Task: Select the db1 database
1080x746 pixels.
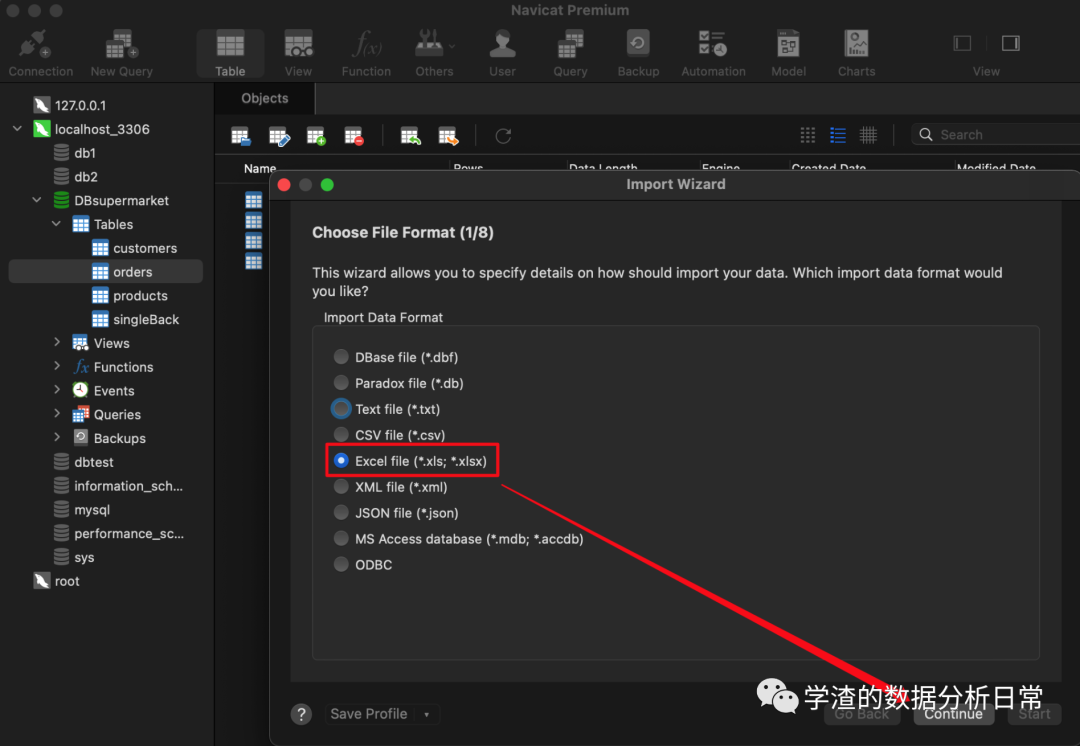Action: 74,153
